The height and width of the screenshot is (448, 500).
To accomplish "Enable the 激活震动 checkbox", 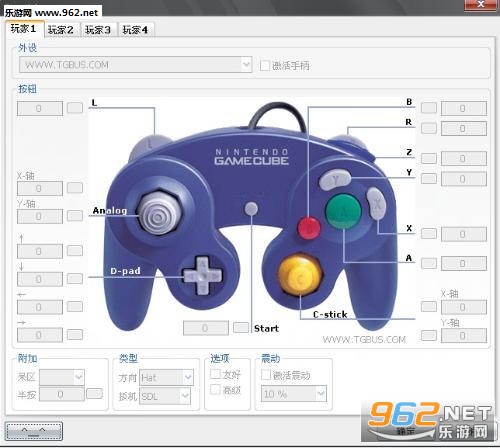I will pos(266,375).
